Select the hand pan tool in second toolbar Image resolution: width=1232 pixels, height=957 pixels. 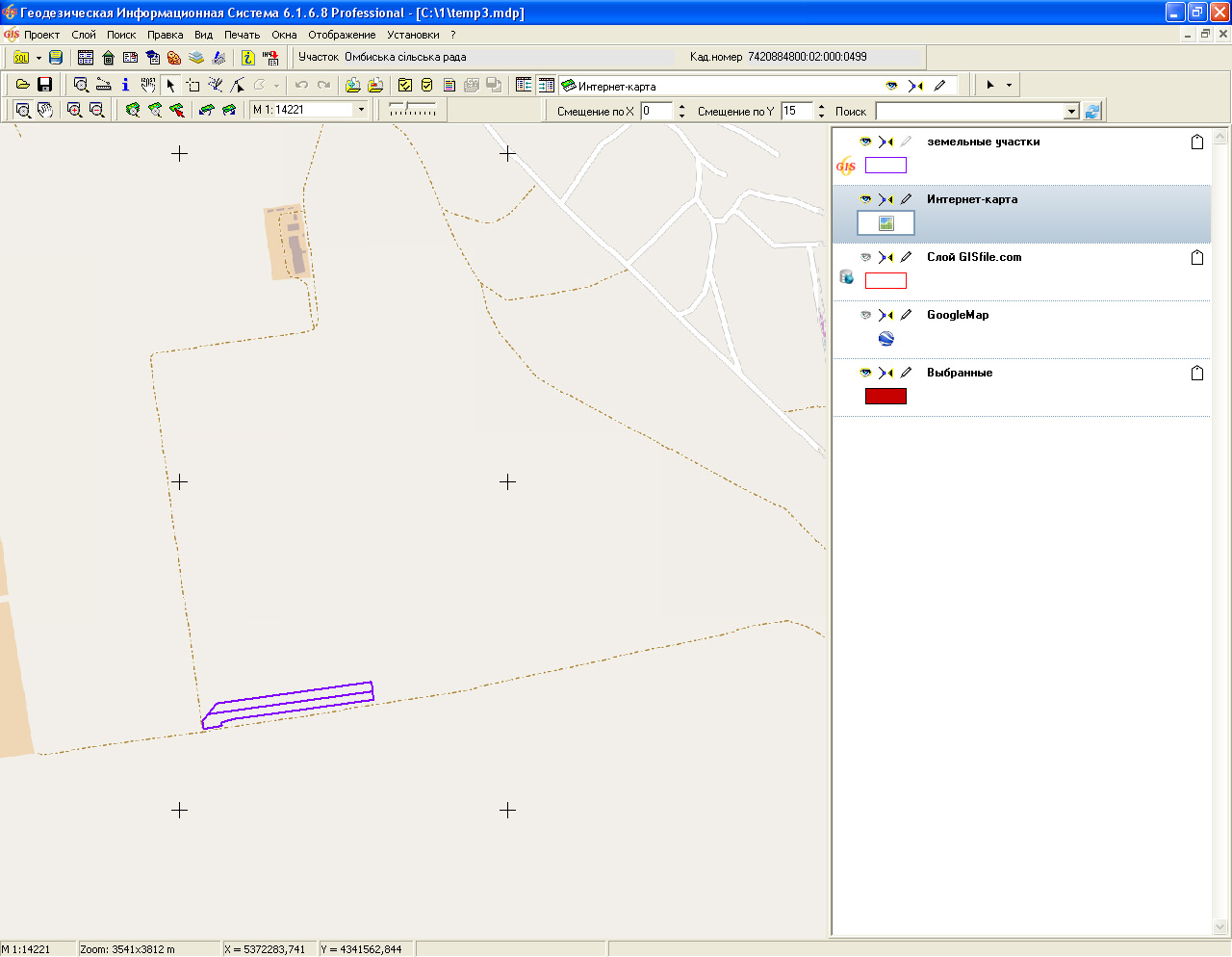[147, 85]
